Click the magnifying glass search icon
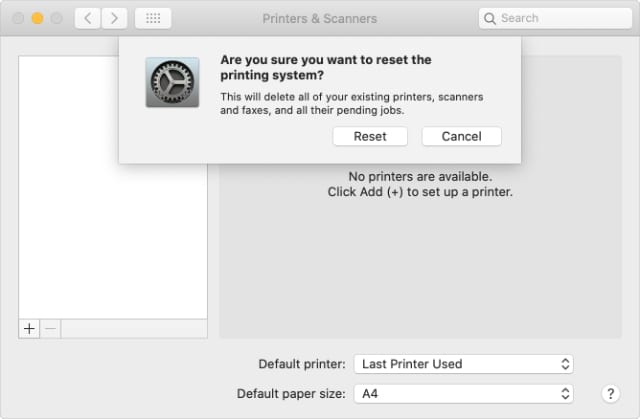The height and width of the screenshot is (419, 640). (x=489, y=18)
